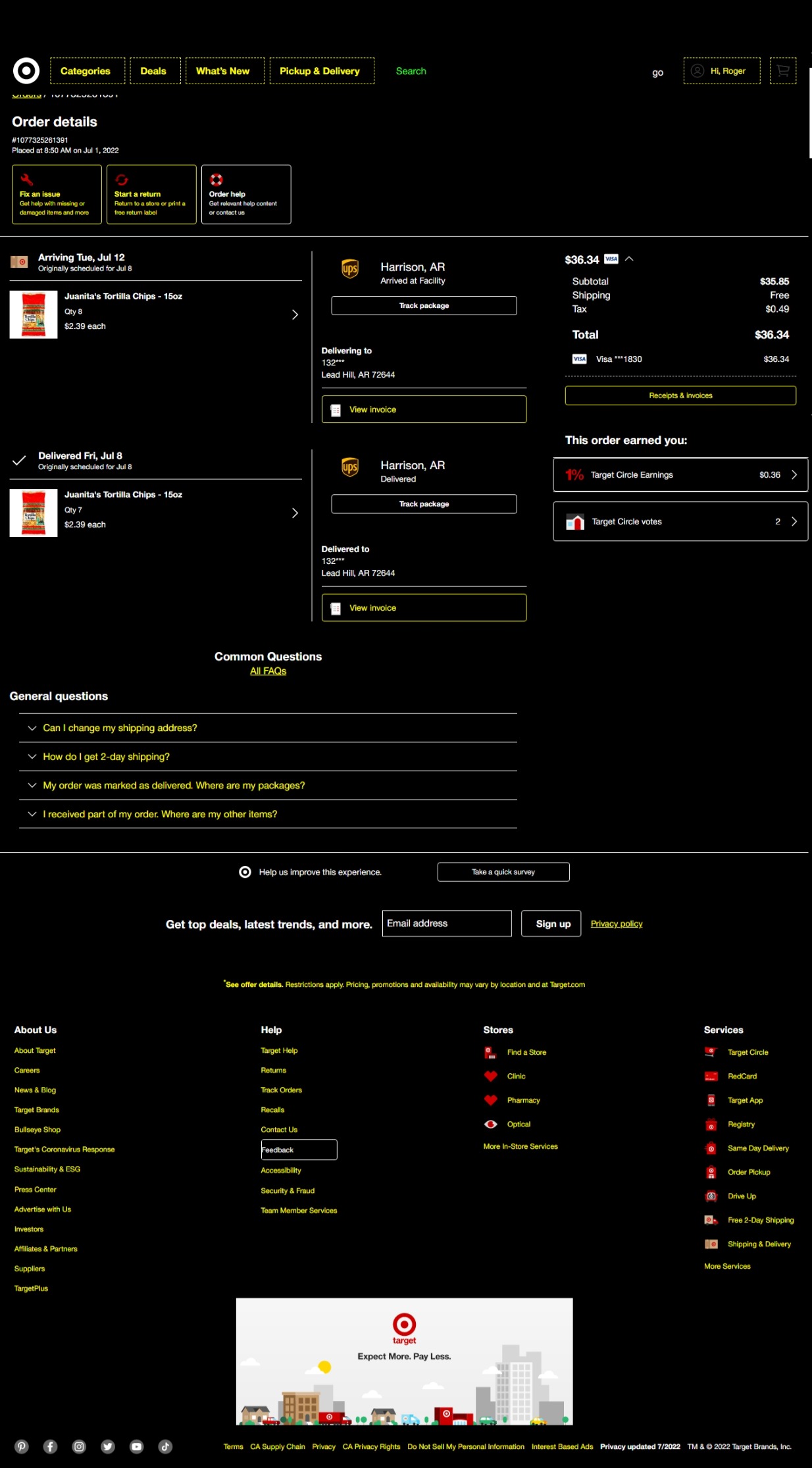Screen dimensions: 812x1468
Task: Expand 'Can I change my shipping address?'
Action: (x=120, y=728)
